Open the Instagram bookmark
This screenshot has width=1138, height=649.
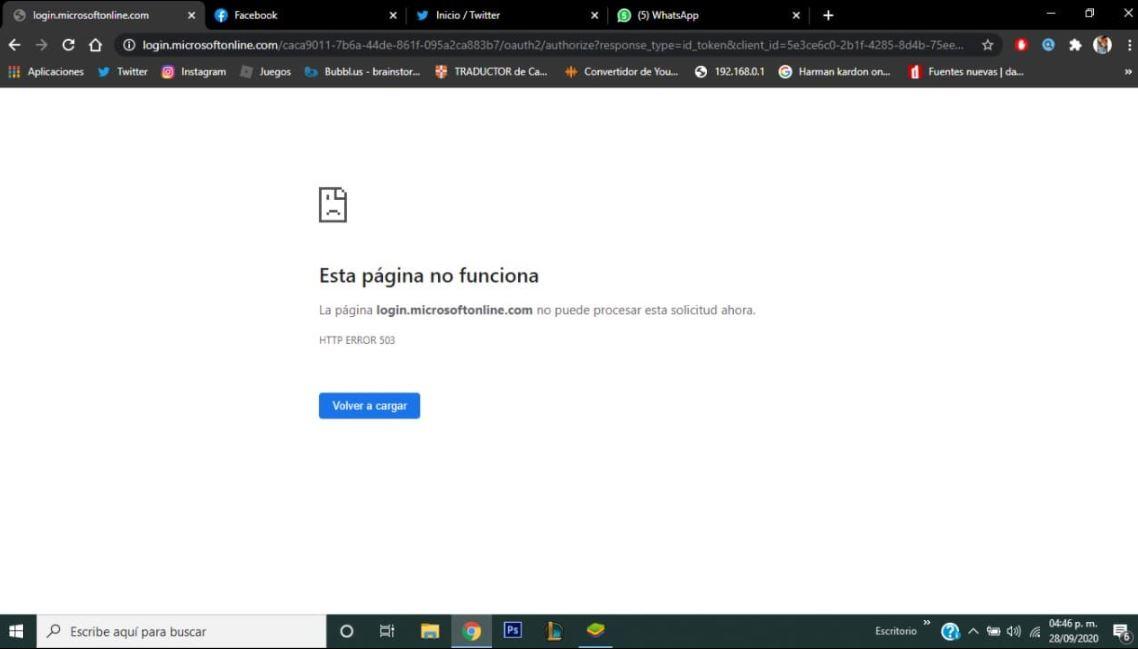pyautogui.click(x=194, y=72)
